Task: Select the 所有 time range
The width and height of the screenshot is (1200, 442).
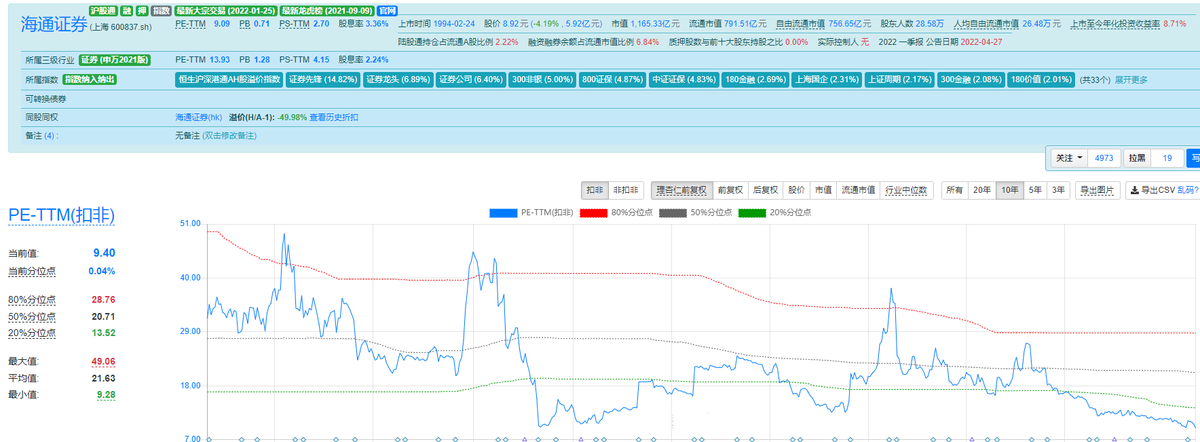Action: pyautogui.click(x=955, y=189)
